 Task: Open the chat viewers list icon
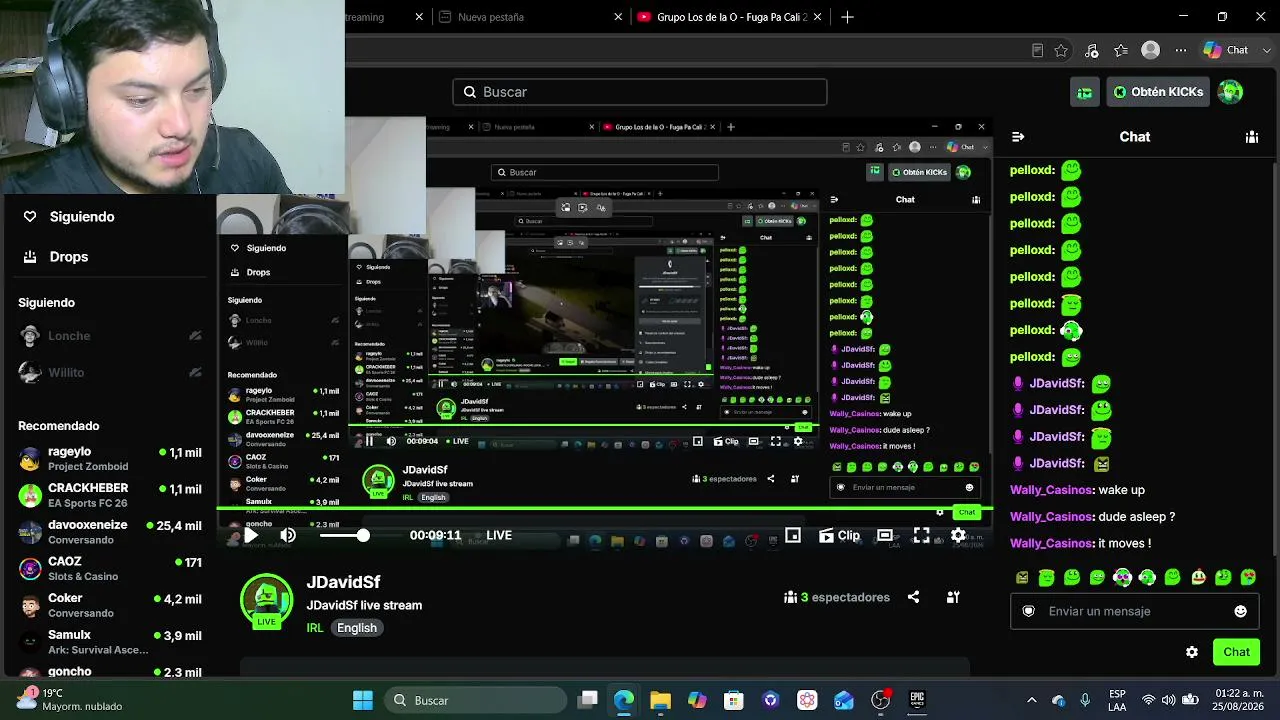click(1252, 137)
